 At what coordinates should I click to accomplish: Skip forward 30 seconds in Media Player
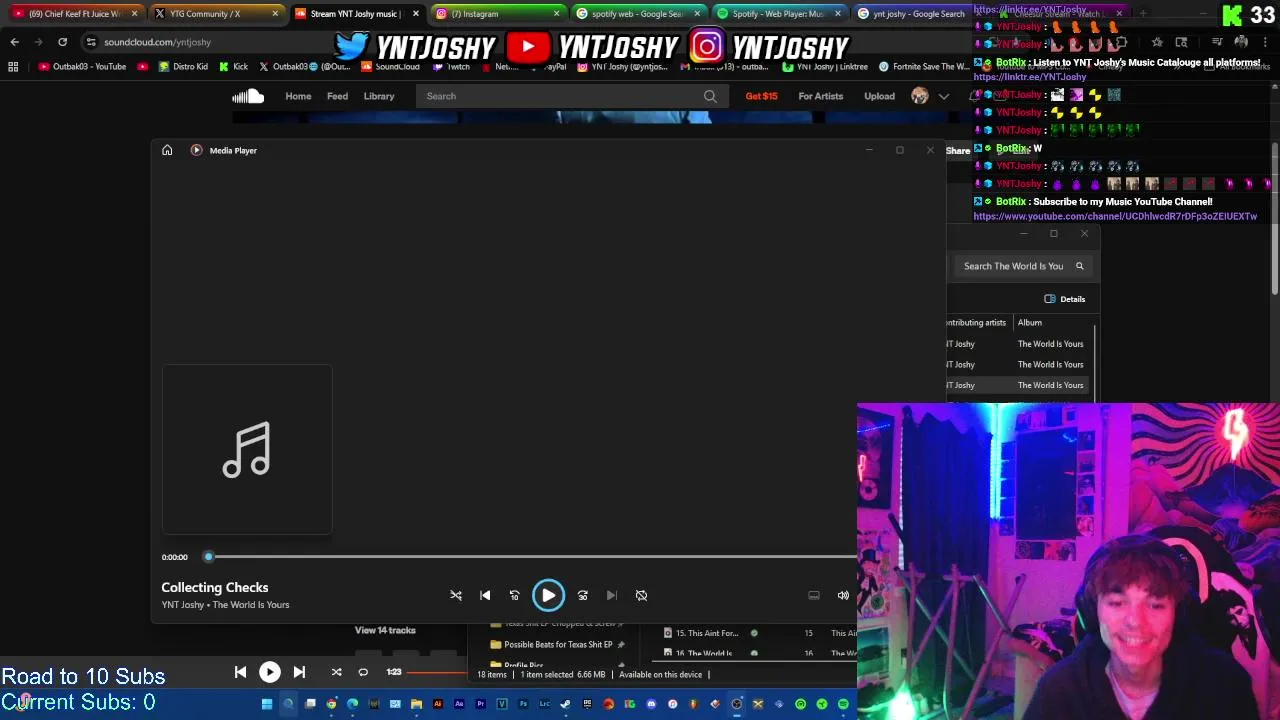(583, 595)
